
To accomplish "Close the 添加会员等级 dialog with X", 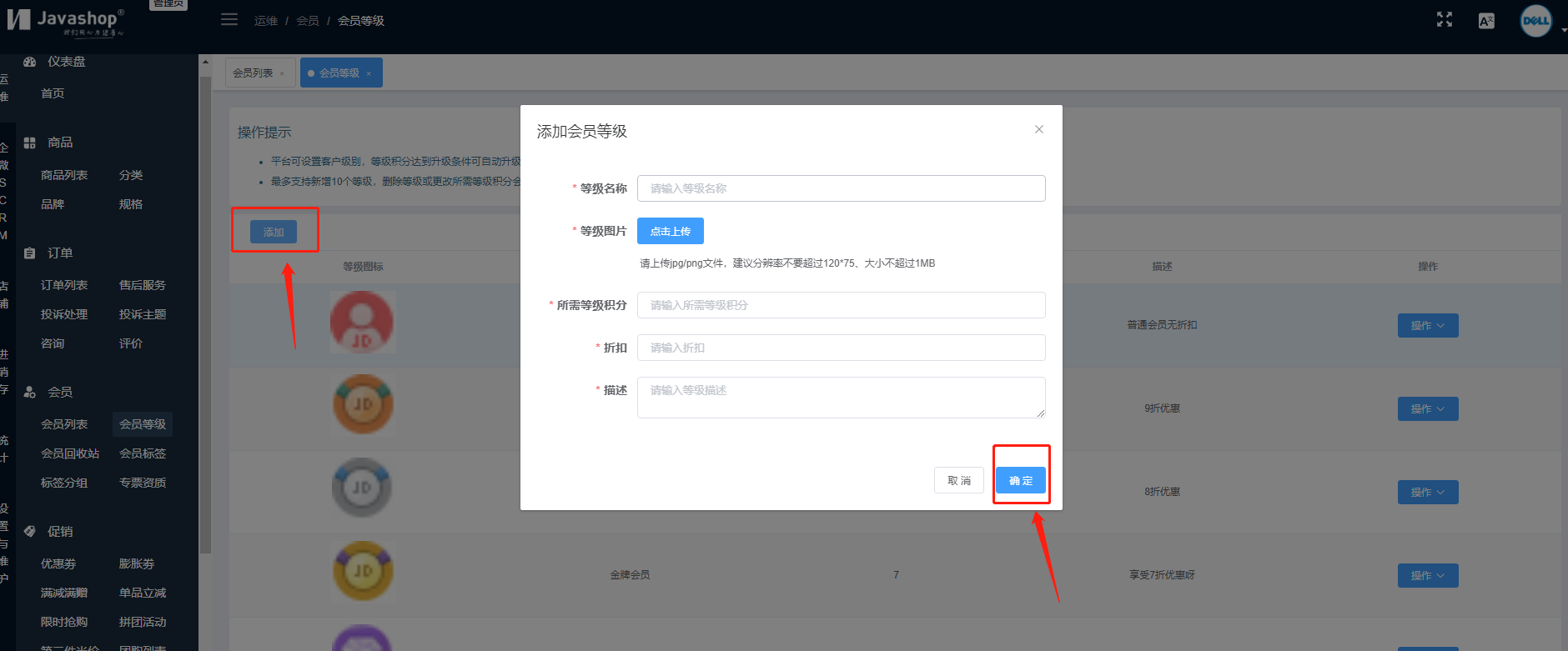I will pos(1039,129).
